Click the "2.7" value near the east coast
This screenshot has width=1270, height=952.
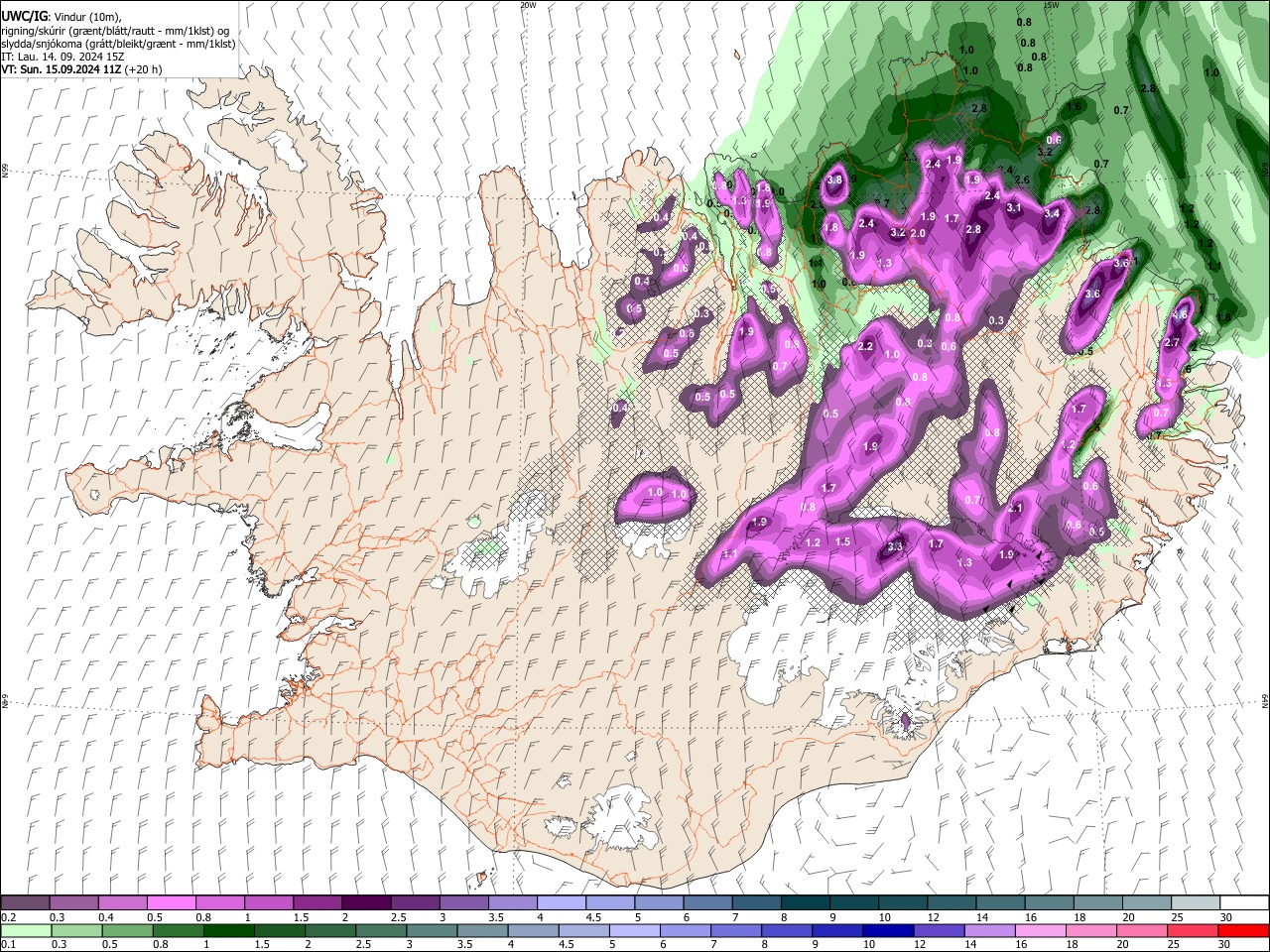click(x=1172, y=342)
